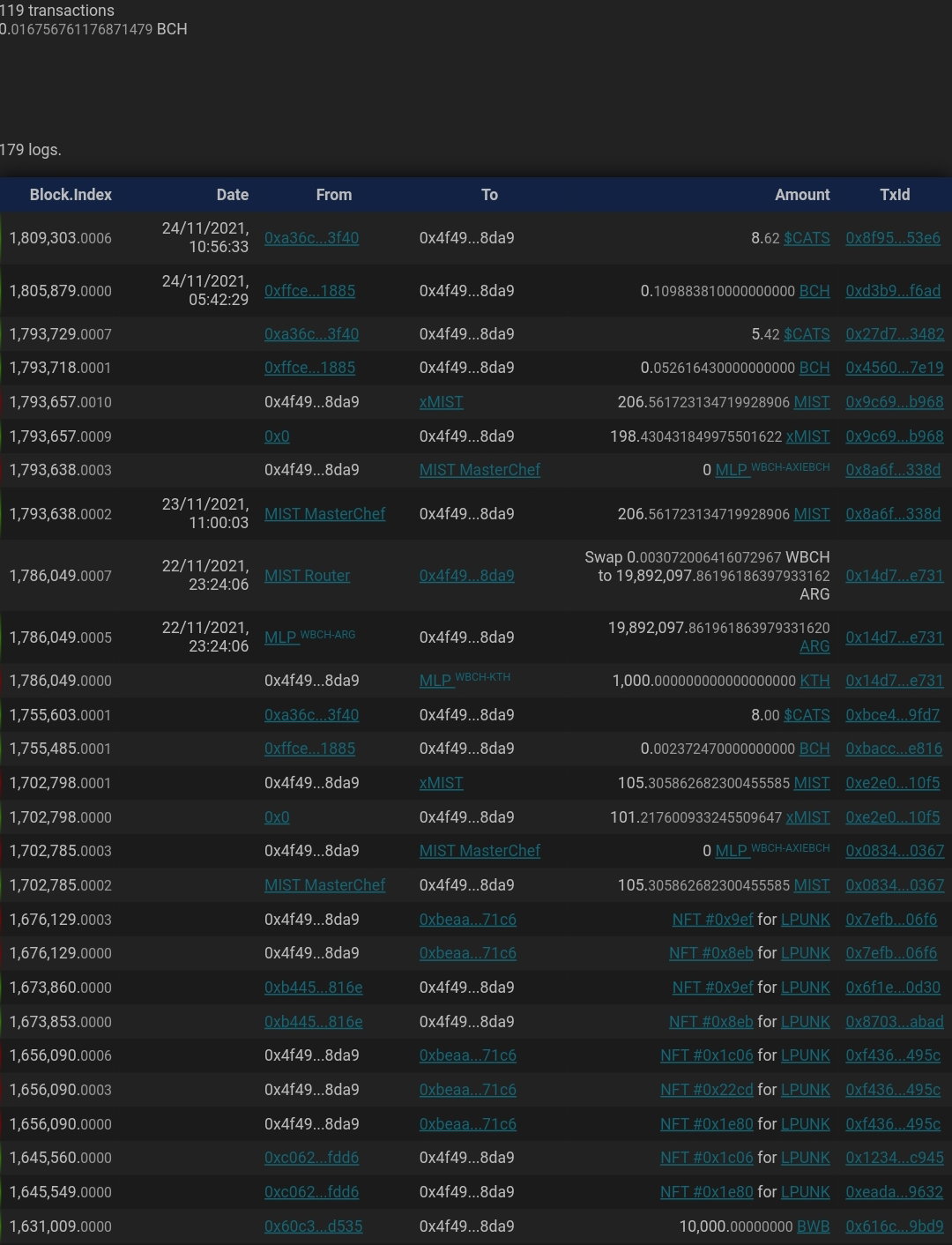This screenshot has height=1245, width=952.
Task: Open NFT #0x9ef link in row 1,676,129.0003
Action: 712,920
